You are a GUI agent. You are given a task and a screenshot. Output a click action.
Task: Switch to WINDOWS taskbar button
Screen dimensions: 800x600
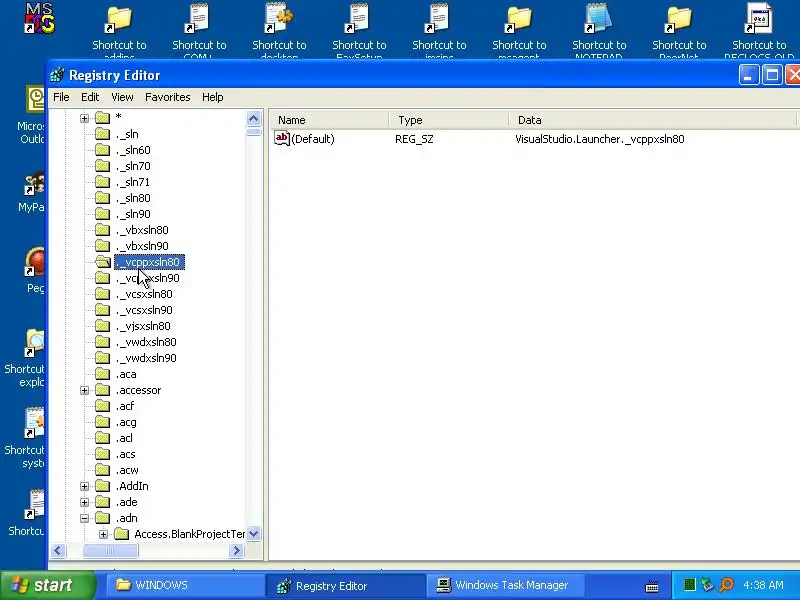[185, 585]
